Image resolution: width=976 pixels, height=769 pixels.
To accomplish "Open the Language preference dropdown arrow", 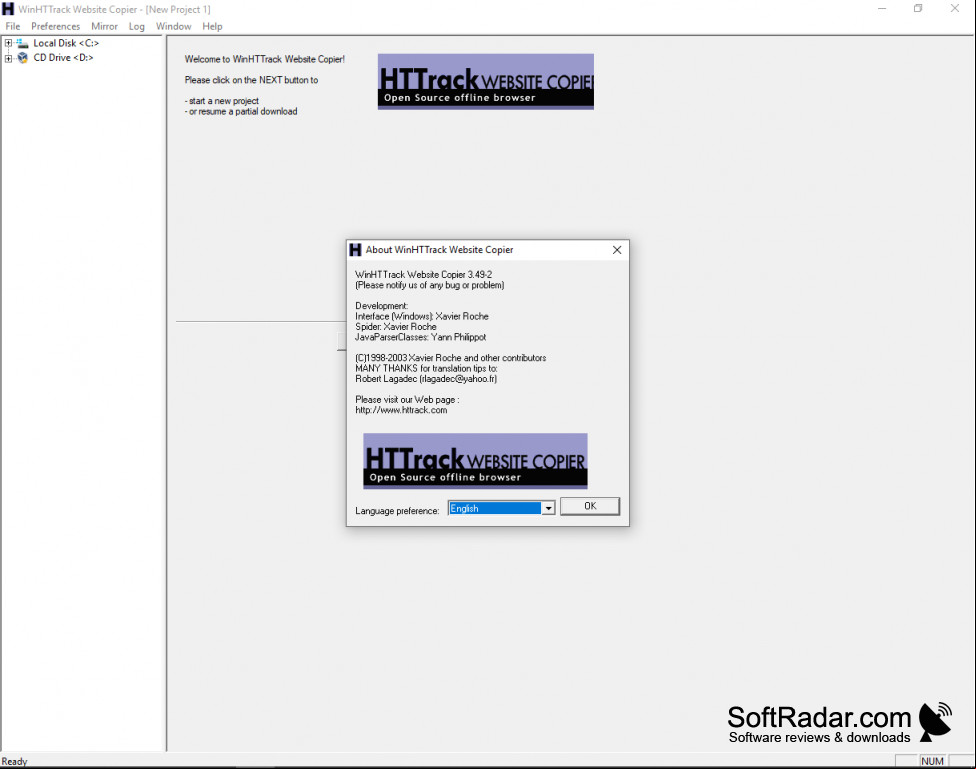I will pos(548,508).
